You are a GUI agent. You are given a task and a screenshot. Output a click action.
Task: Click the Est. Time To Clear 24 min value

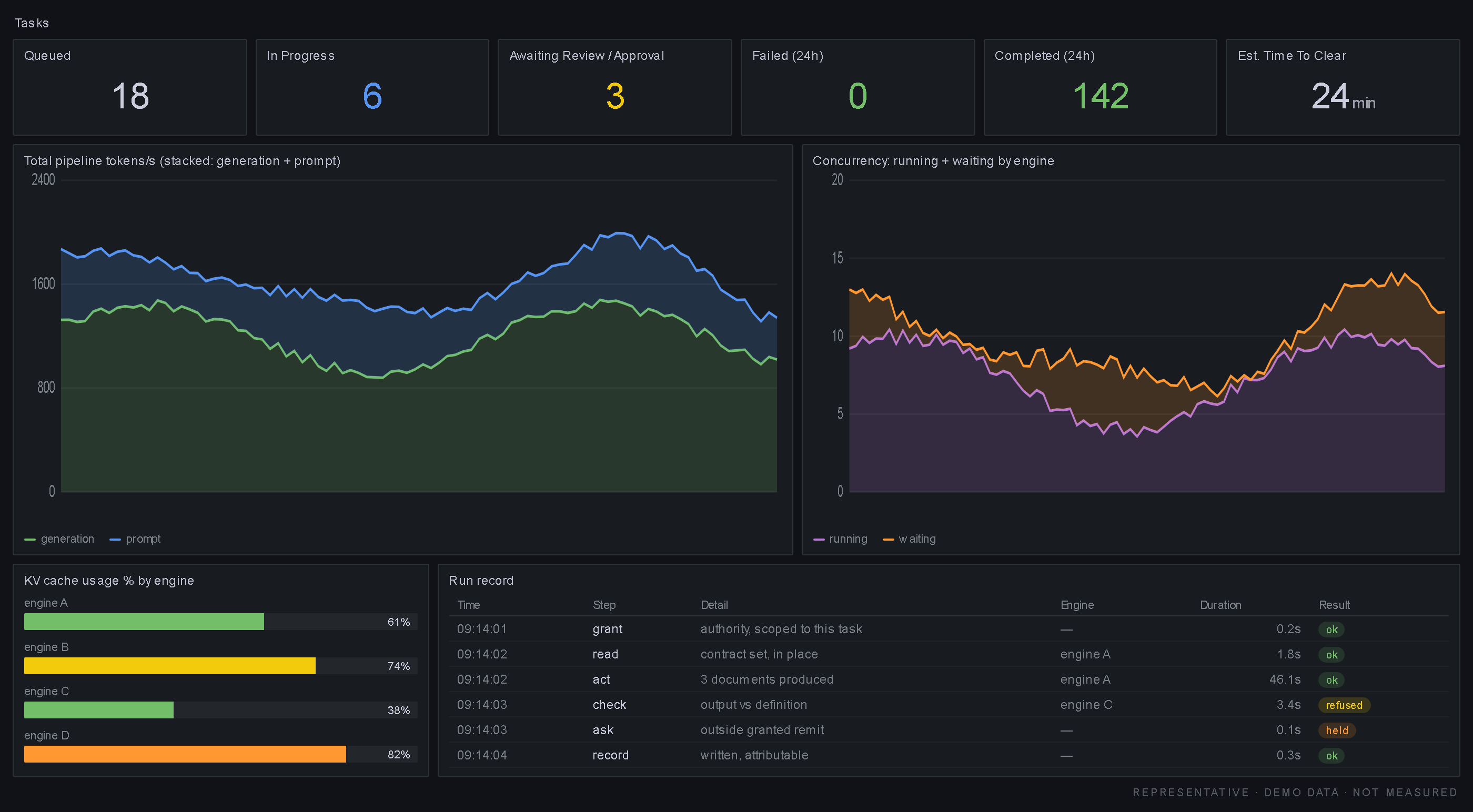point(1343,96)
